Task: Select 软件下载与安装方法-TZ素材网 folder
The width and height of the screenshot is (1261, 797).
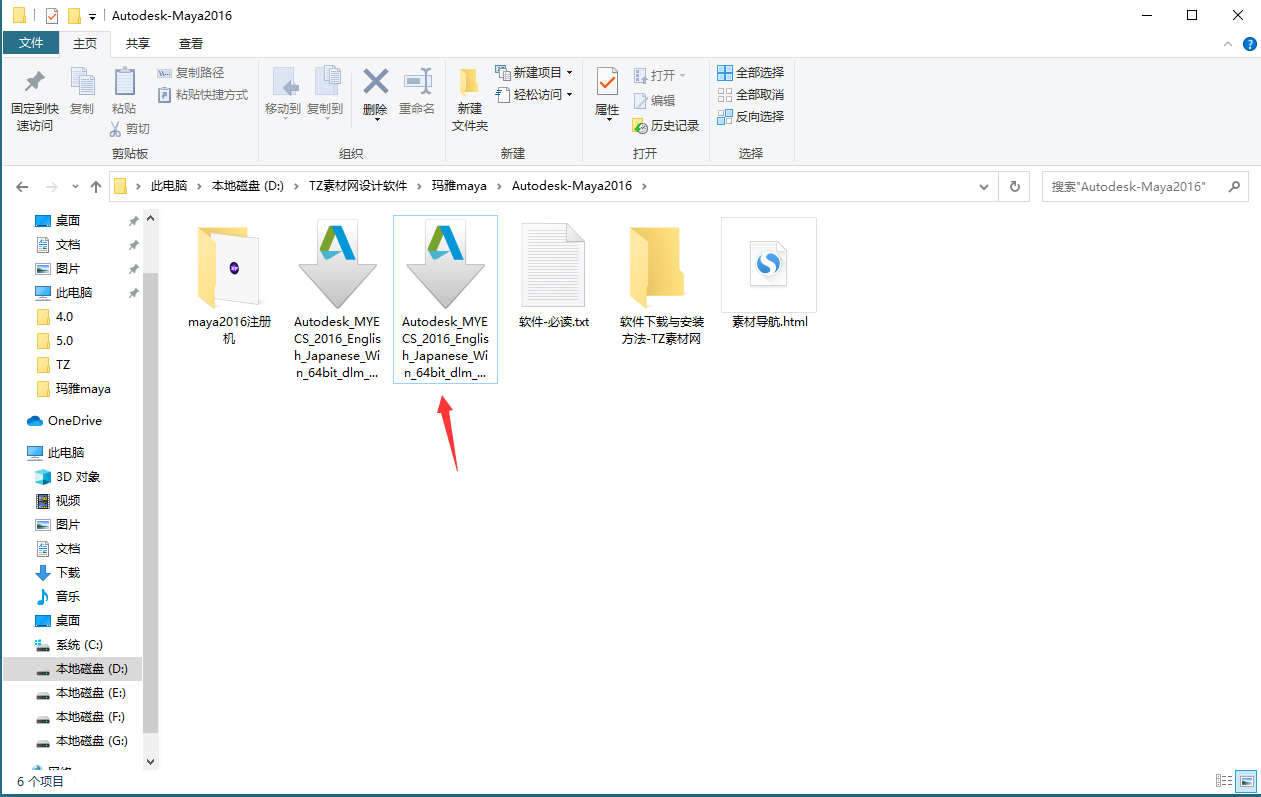Action: (x=661, y=282)
